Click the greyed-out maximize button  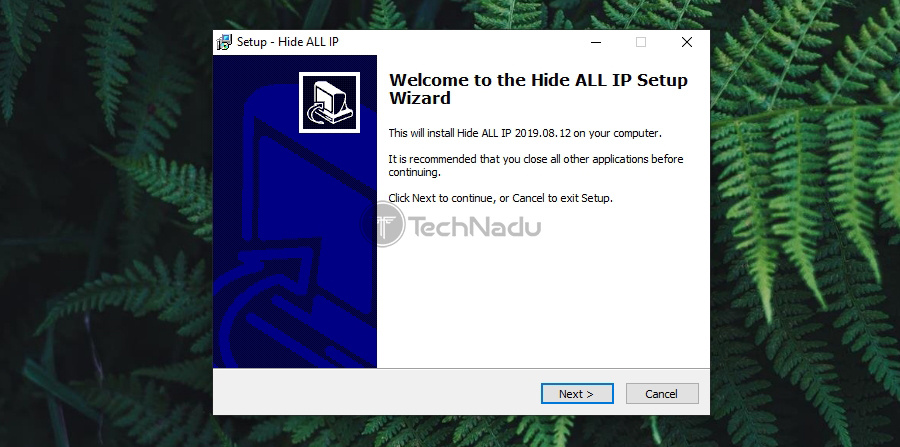[x=641, y=42]
